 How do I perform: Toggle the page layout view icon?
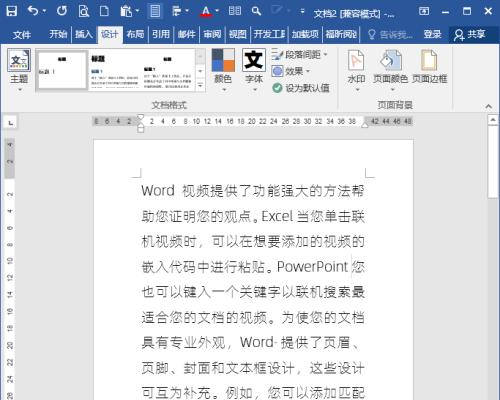click(x=155, y=11)
